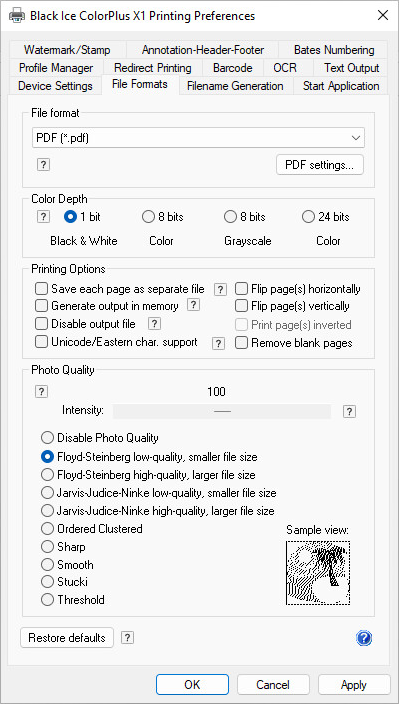Click the help icon beside Color Depth options
Screen dimensions: 399x704
pyautogui.click(x=43, y=217)
